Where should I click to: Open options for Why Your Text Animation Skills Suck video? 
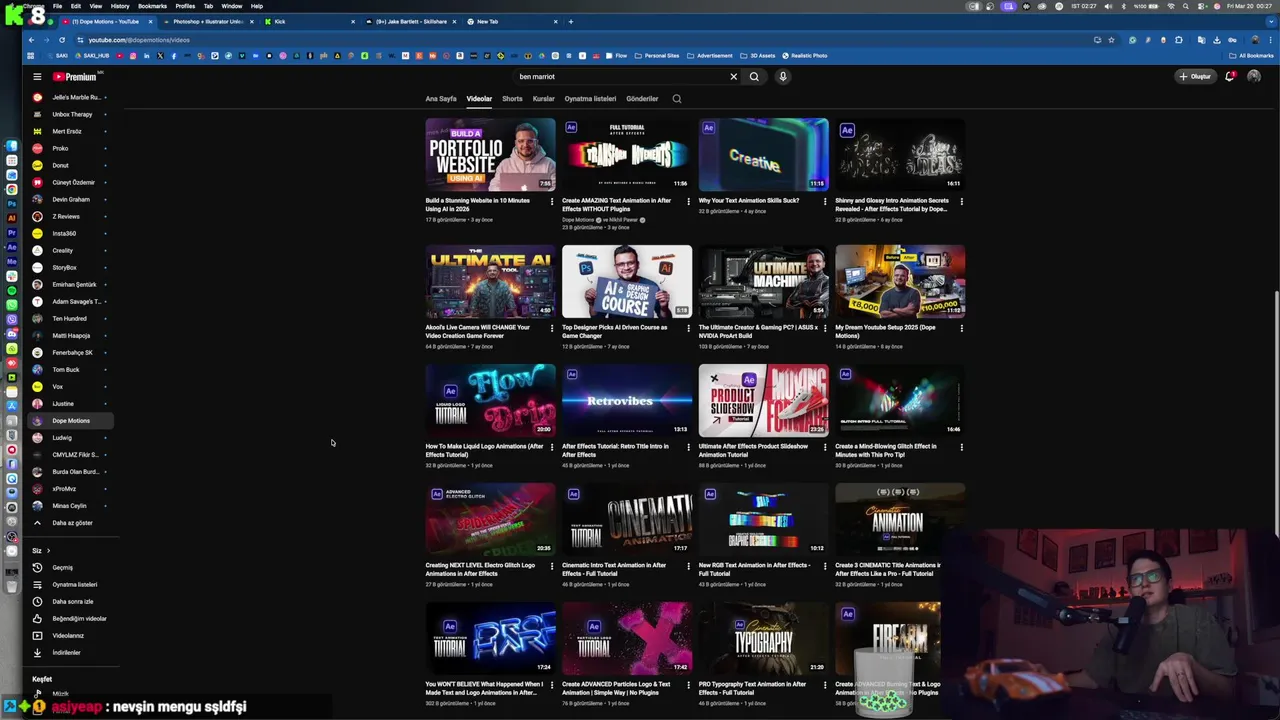tap(825, 201)
